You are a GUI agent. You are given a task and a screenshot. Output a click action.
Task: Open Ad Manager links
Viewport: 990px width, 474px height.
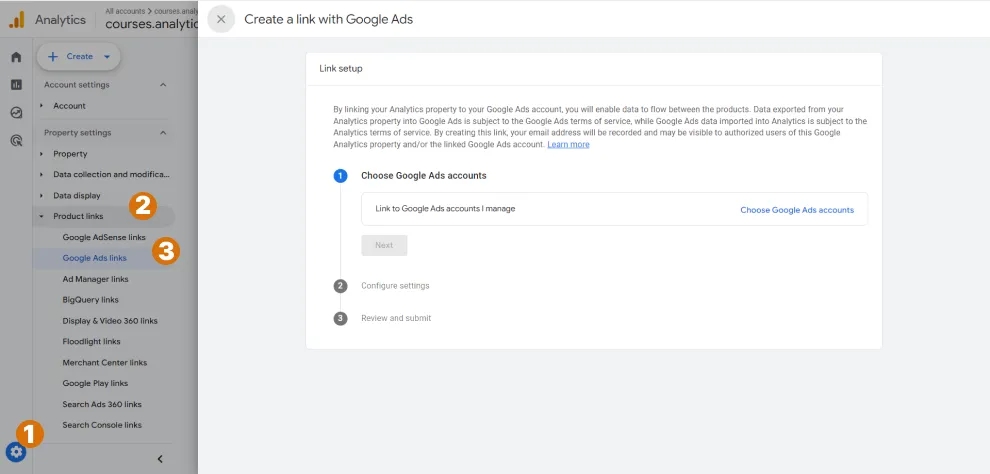95,279
